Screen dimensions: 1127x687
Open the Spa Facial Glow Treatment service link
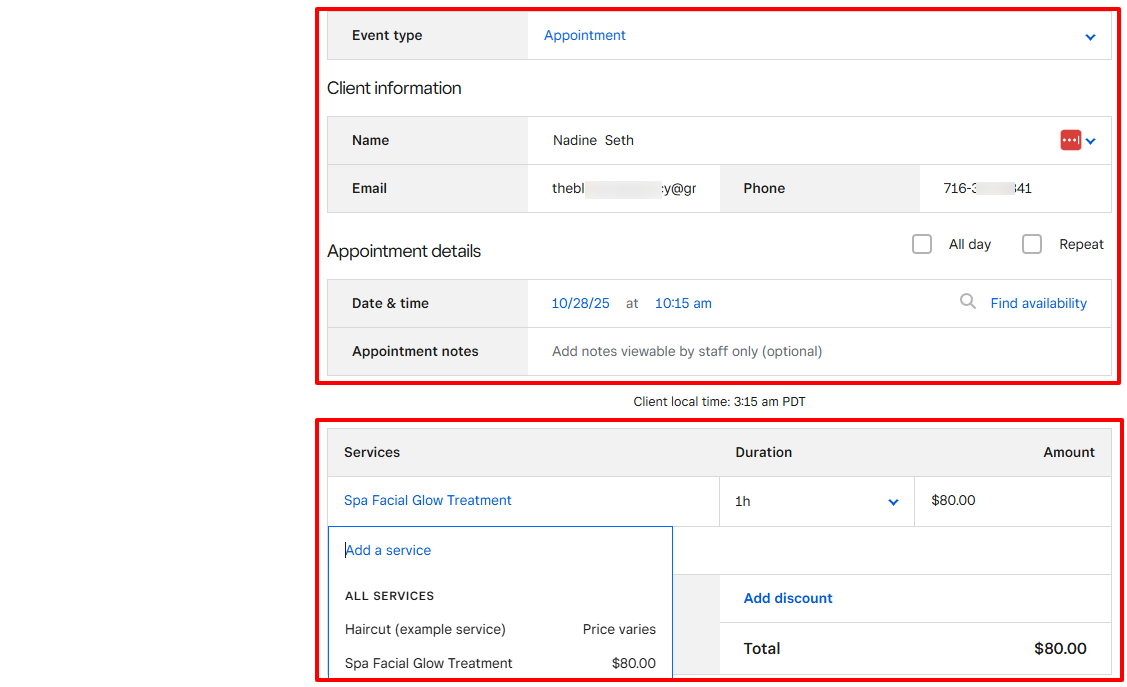428,500
